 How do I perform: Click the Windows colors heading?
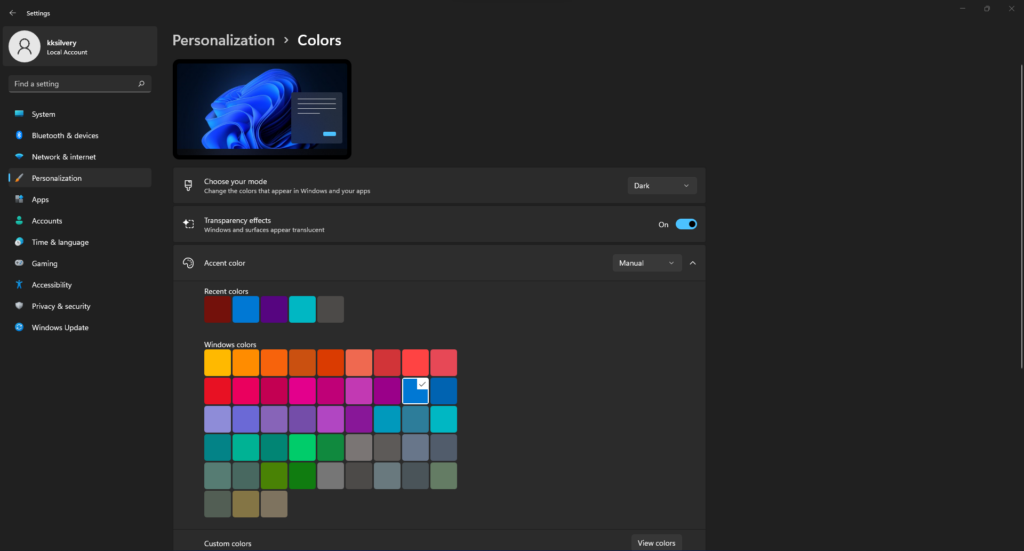pyautogui.click(x=230, y=344)
